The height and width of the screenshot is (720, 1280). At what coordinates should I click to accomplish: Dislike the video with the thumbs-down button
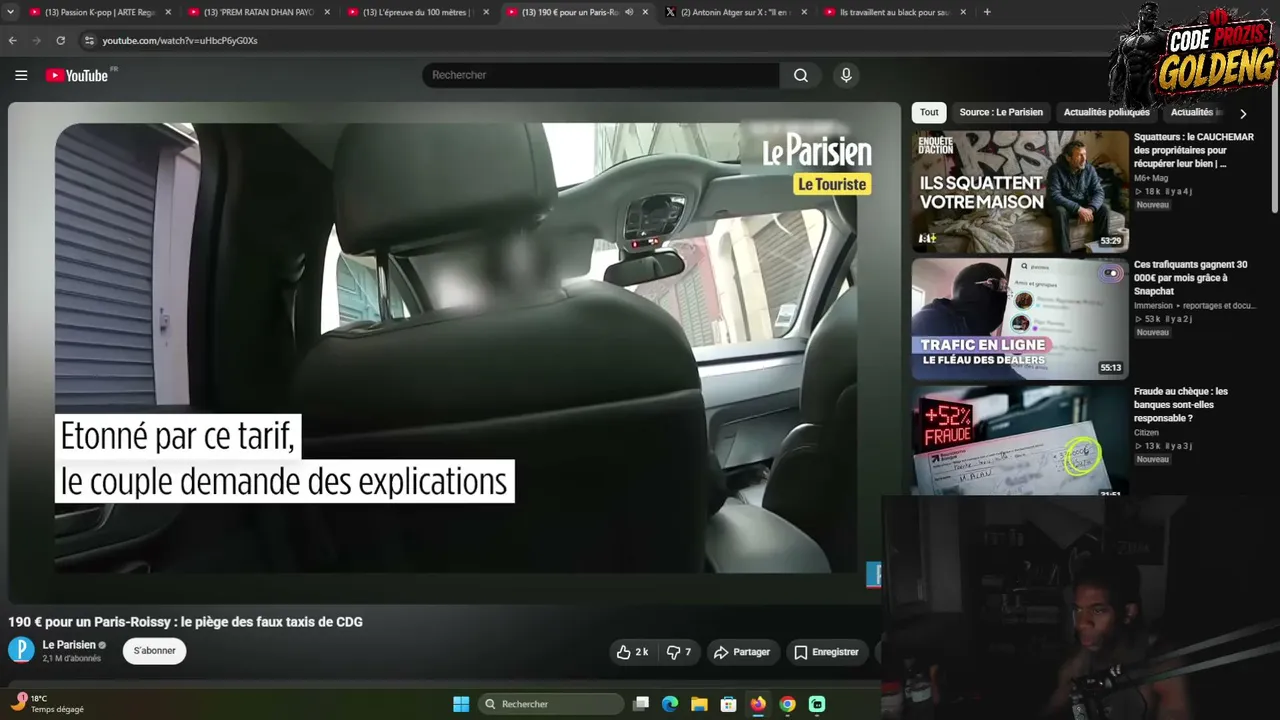[681, 652]
